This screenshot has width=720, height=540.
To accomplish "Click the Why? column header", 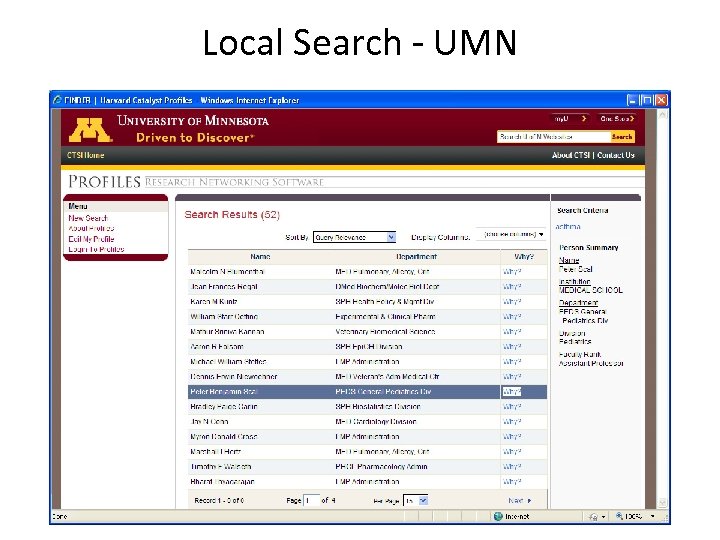I will pyautogui.click(x=524, y=257).
